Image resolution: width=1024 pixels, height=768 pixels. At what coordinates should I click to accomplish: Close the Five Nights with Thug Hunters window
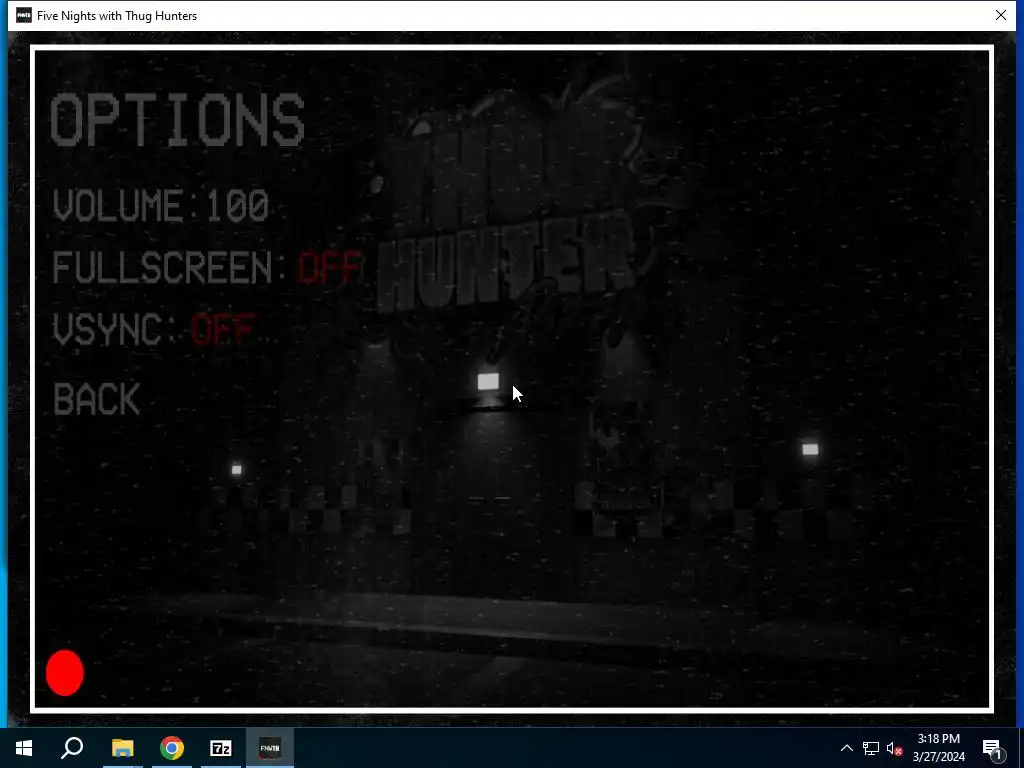pos(1000,15)
